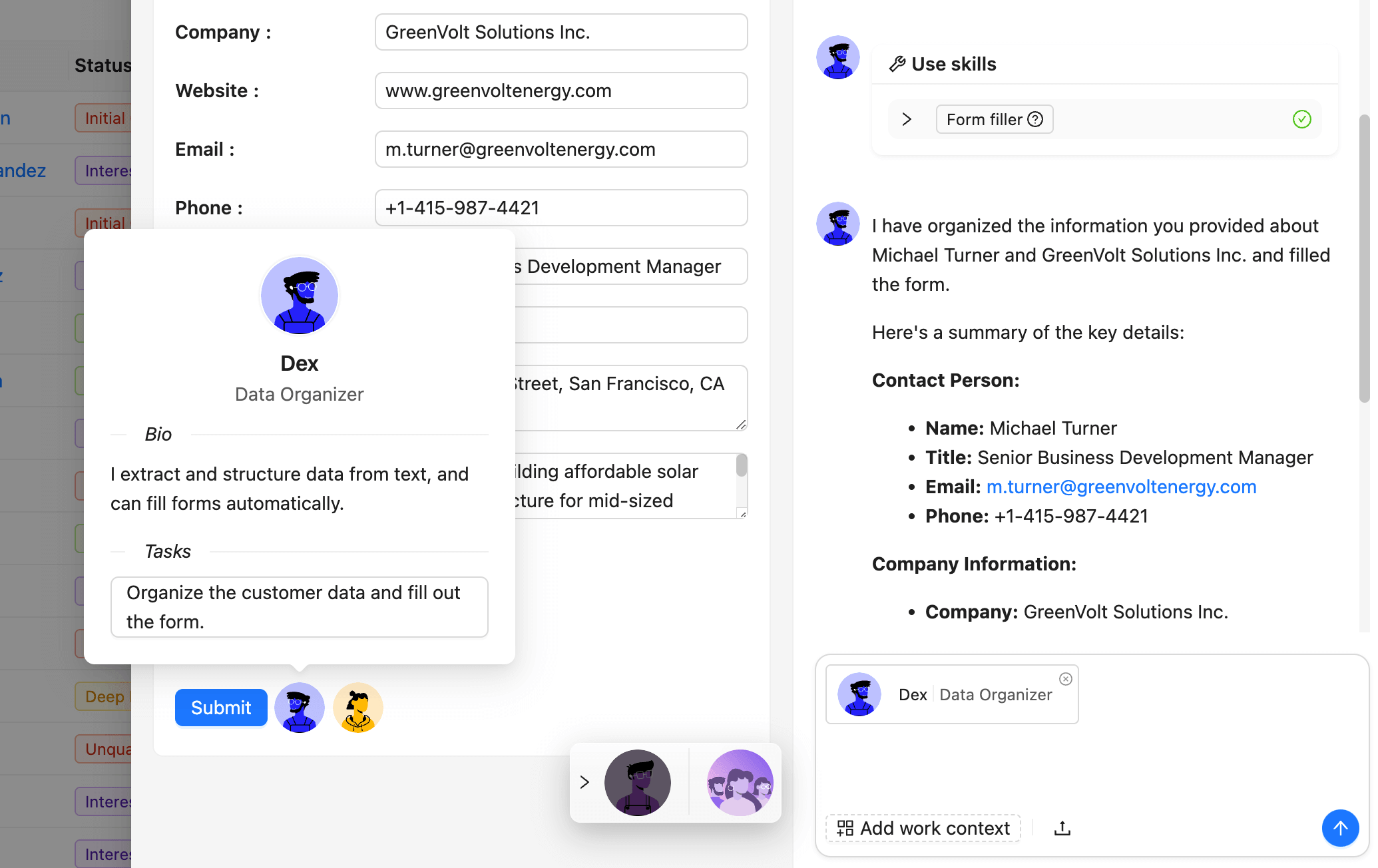Click the Submit button
Image resolution: width=1378 pixels, height=868 pixels.
pos(220,708)
